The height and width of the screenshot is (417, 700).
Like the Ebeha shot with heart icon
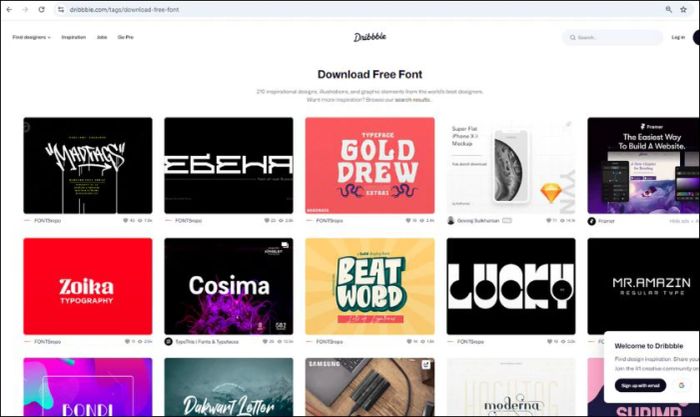coord(267,221)
